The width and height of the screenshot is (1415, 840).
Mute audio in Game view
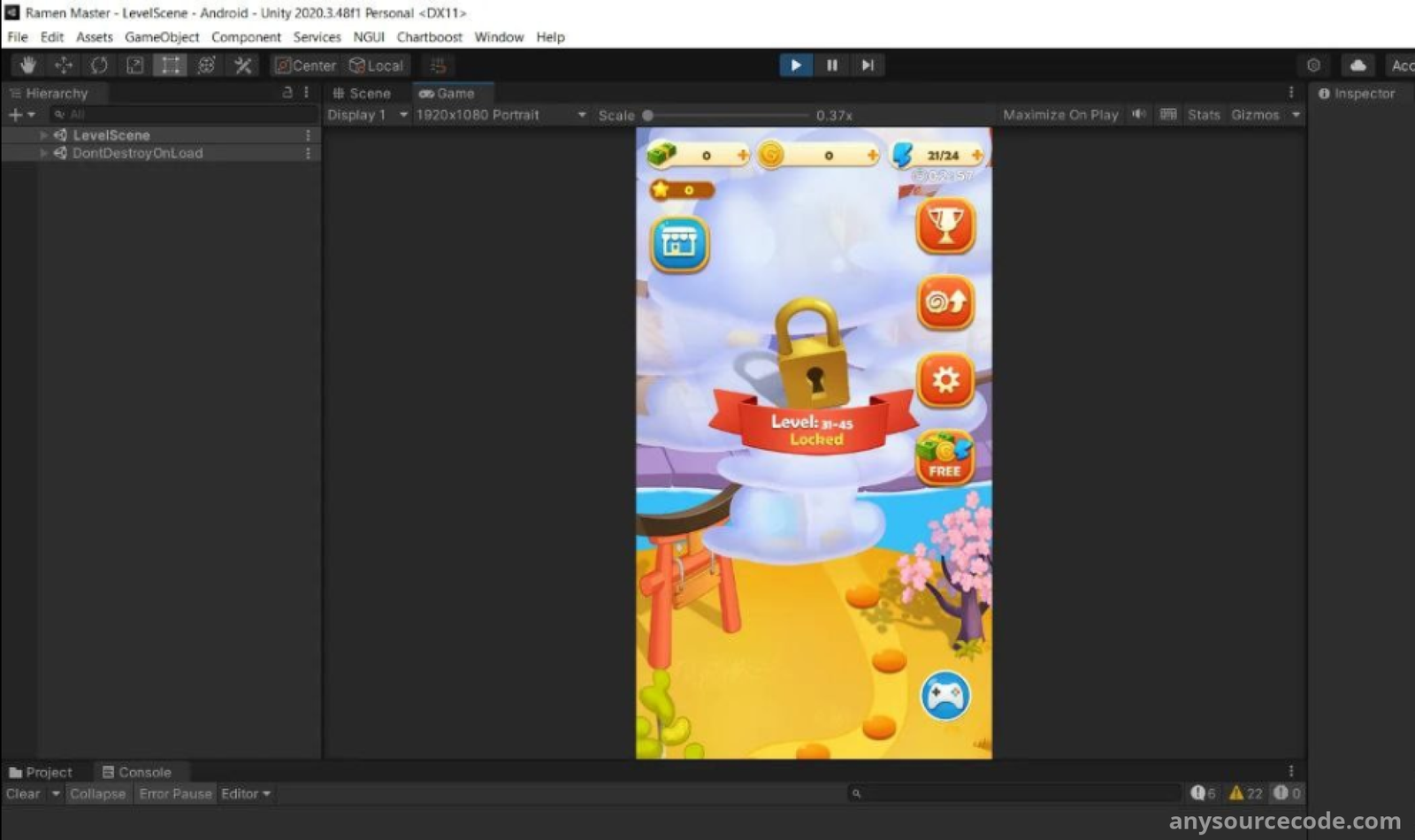click(x=1138, y=115)
